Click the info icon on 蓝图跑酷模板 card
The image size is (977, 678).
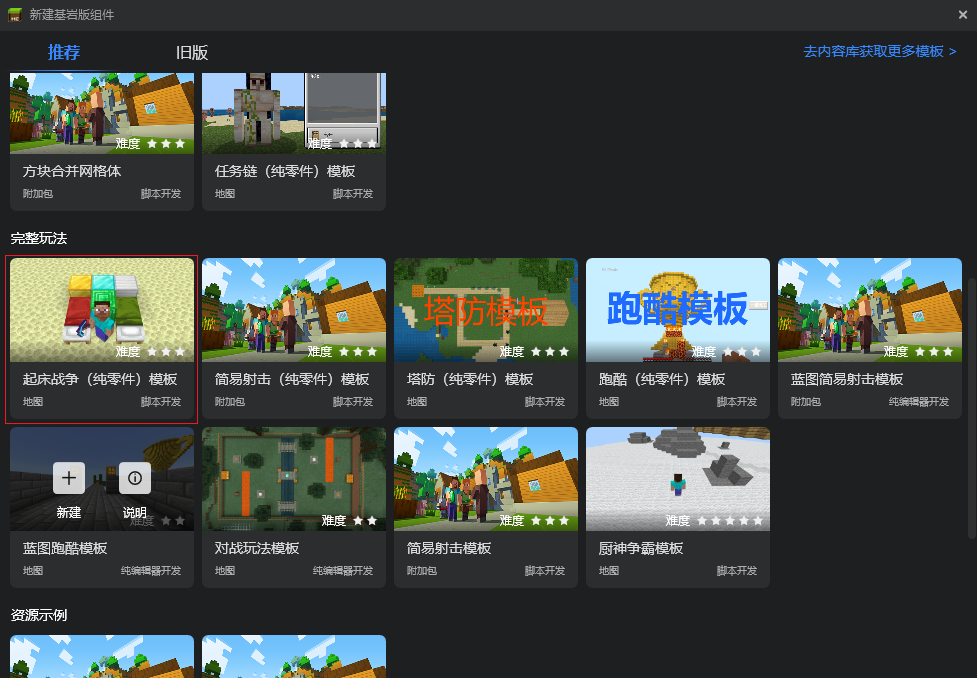(135, 478)
